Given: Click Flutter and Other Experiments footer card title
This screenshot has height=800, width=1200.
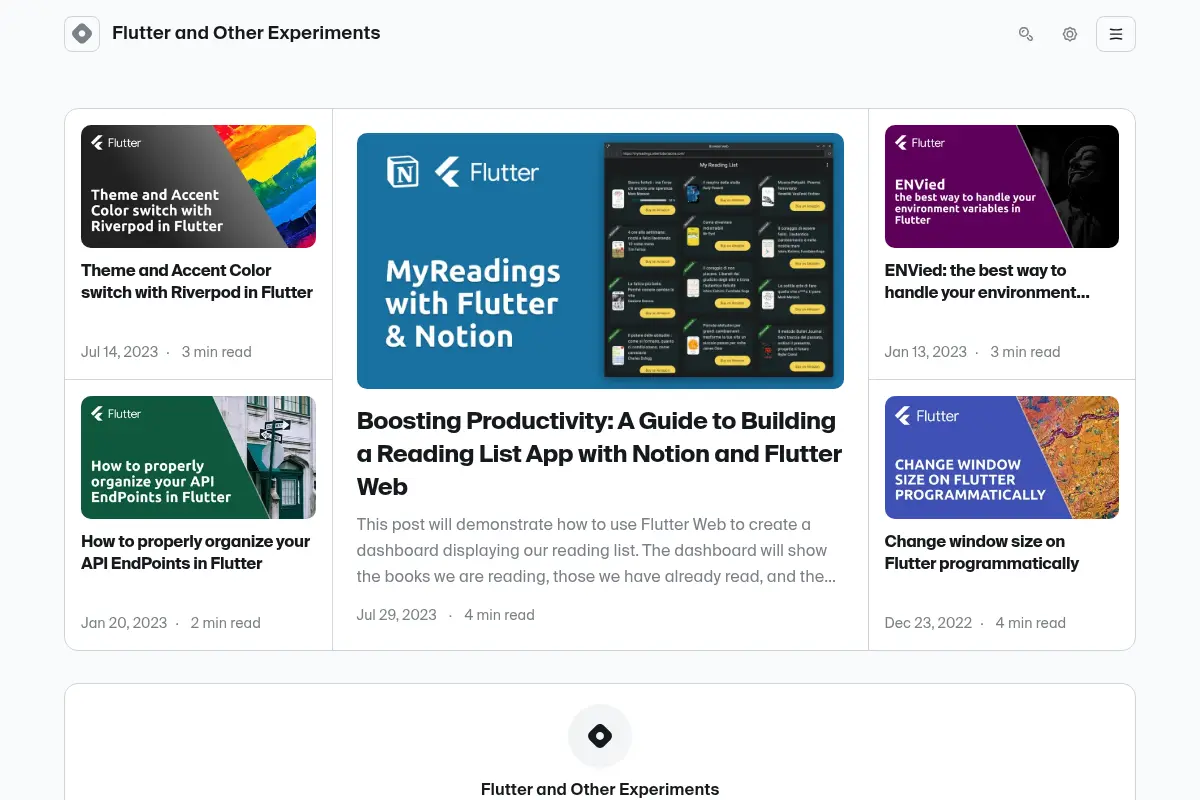Looking at the screenshot, I should coord(600,789).
